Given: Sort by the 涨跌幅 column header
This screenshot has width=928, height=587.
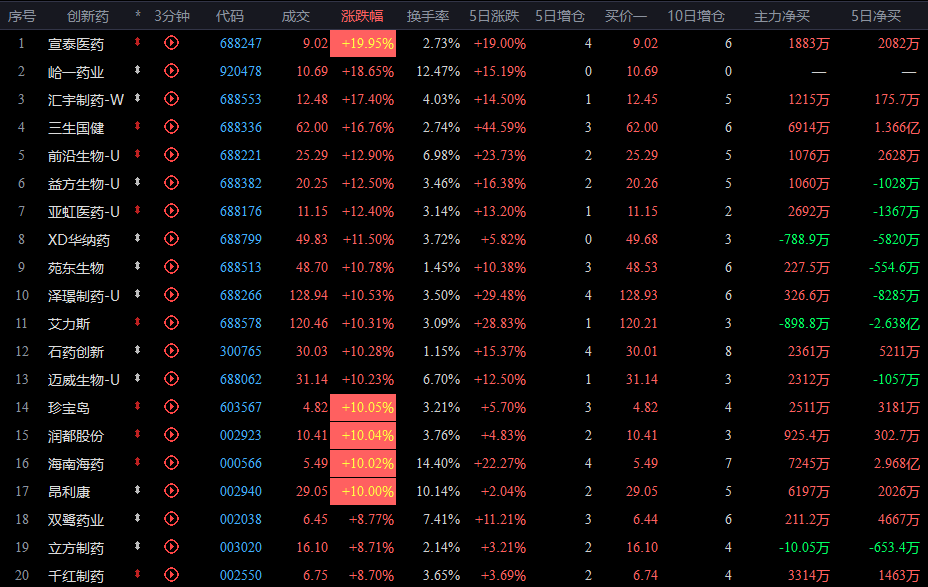Looking at the screenshot, I should coord(362,16).
